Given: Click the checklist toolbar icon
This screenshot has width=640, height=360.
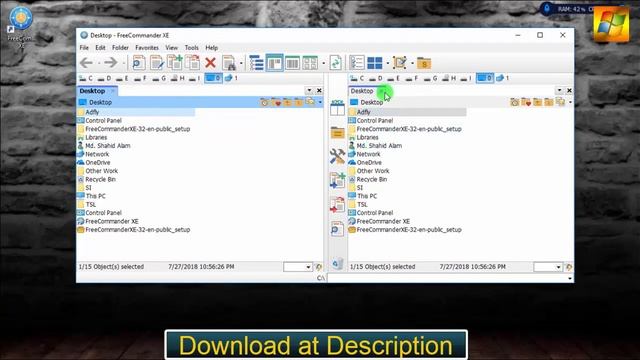Looking at the screenshot, I should click(357, 63).
